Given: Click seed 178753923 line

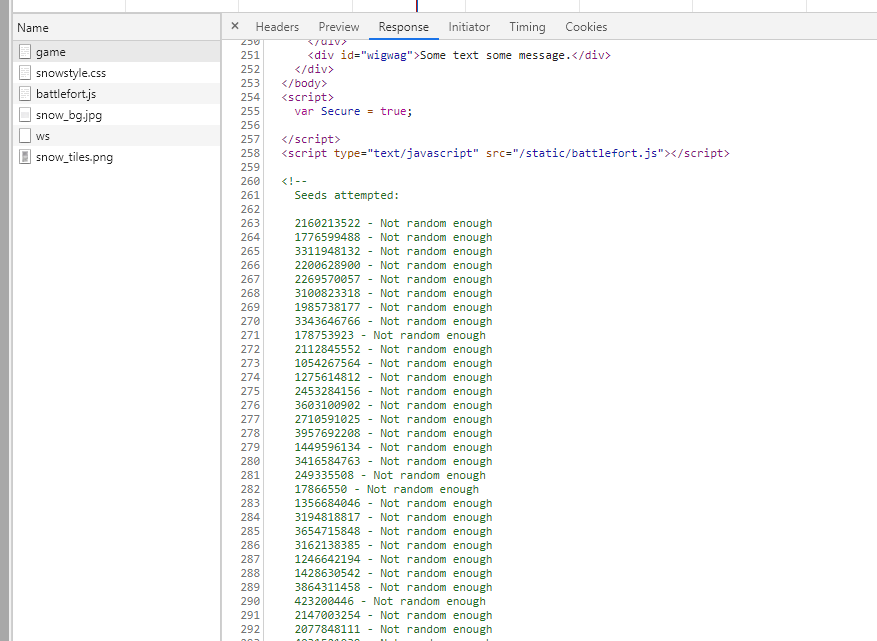Looking at the screenshot, I should (390, 335).
